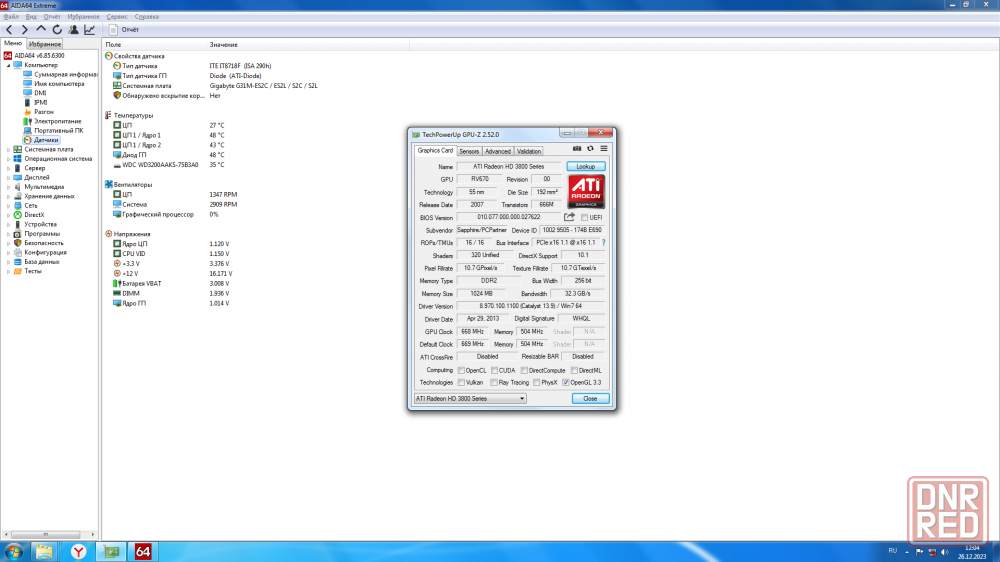1000x562 pixels.
Task: Toggle the OpenGL 3.3 checkbox
Action: pyautogui.click(x=566, y=383)
